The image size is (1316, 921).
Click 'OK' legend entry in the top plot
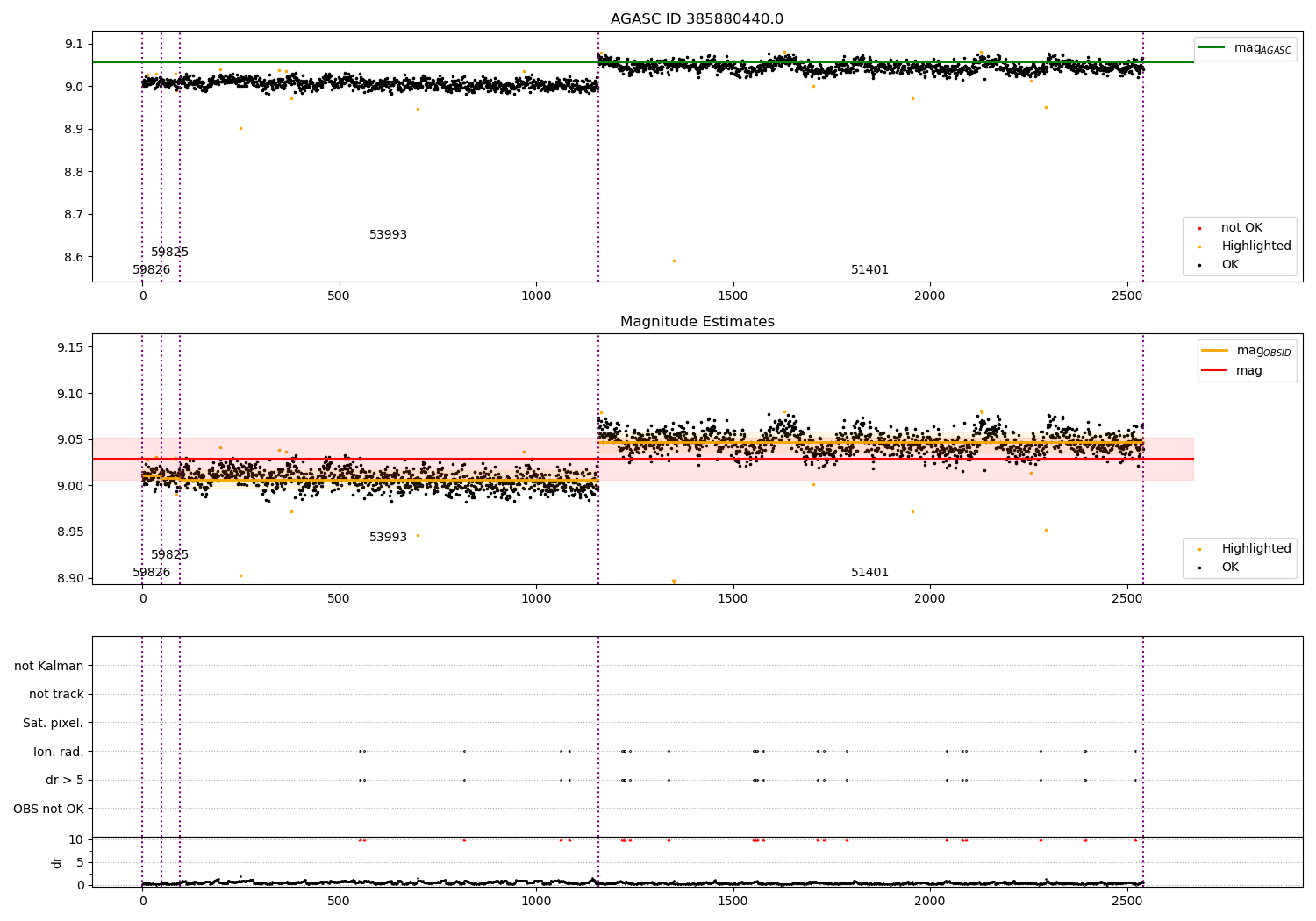click(x=1230, y=265)
